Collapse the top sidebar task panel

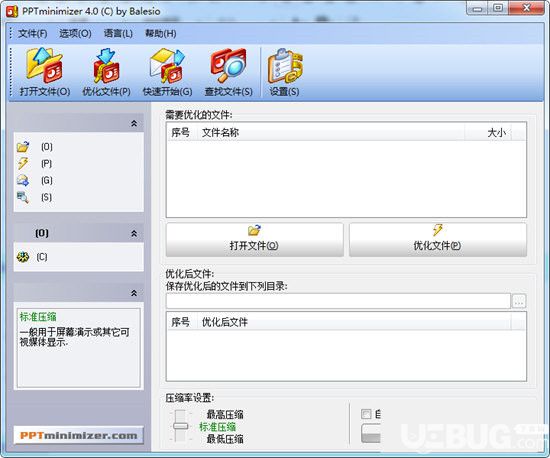click(134, 123)
